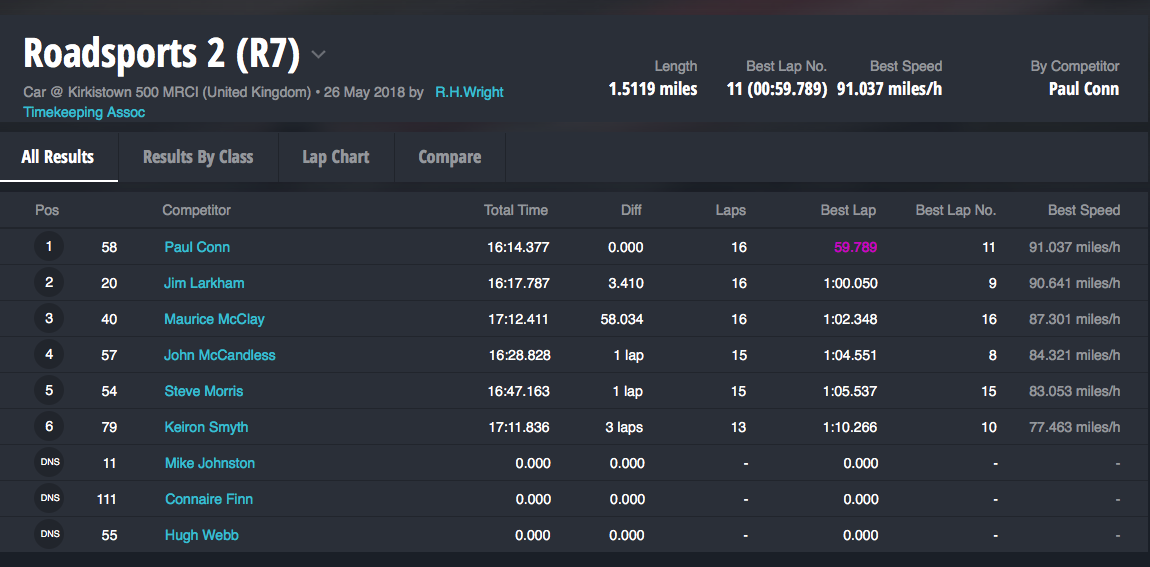The height and width of the screenshot is (567, 1150).
Task: Click Paul Conn's purple best lap time
Action: (x=855, y=247)
